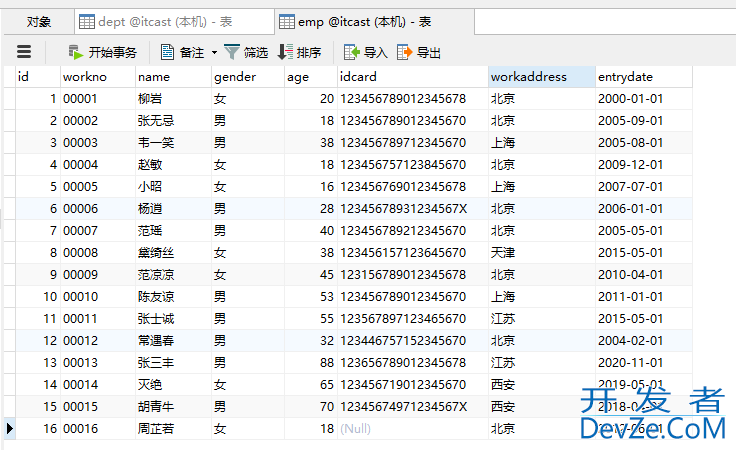Select name cell 周芷若

click(x=174, y=428)
